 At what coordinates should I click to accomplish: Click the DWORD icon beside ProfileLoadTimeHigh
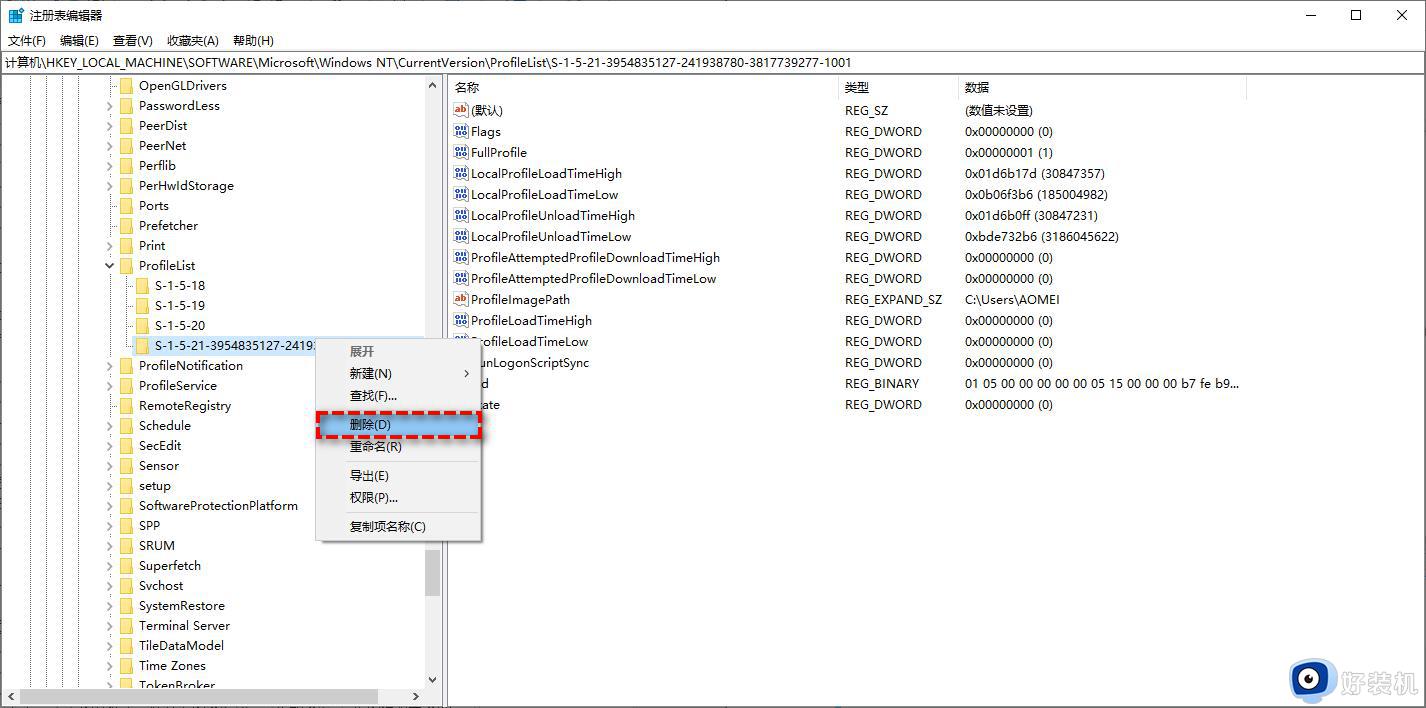461,320
